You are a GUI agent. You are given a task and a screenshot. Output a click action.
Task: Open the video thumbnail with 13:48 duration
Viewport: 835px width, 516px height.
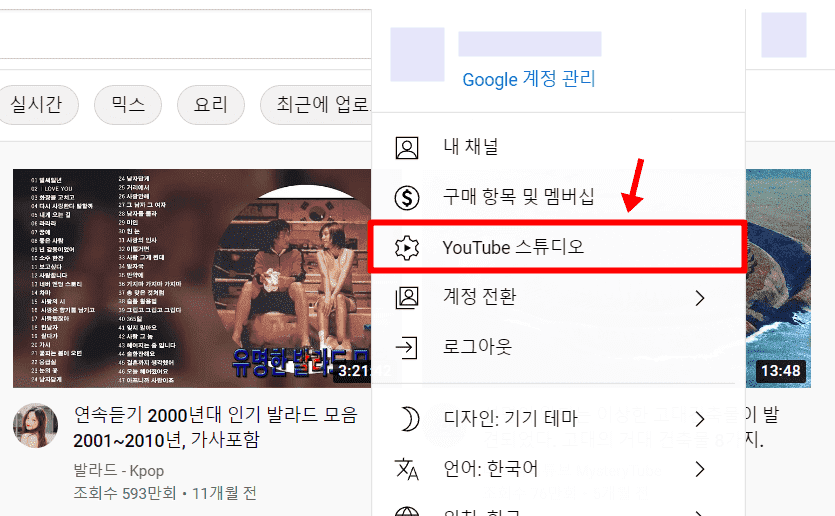778,278
